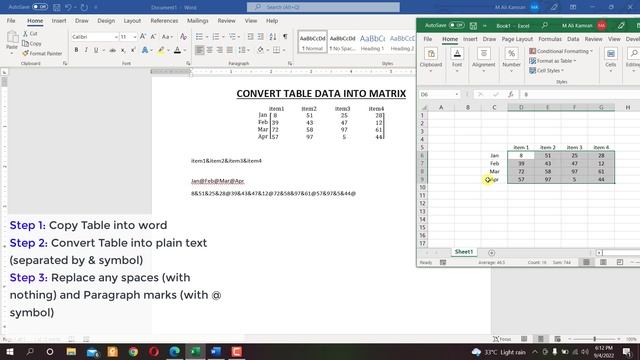640x360 pixels.
Task: Clear all formatting in Word
Action: (x=183, y=37)
